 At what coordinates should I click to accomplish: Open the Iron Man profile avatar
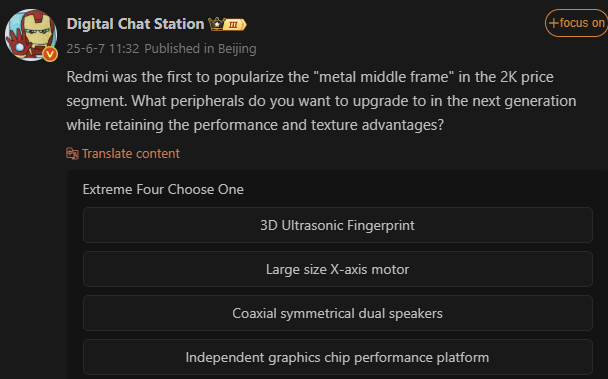(31, 35)
